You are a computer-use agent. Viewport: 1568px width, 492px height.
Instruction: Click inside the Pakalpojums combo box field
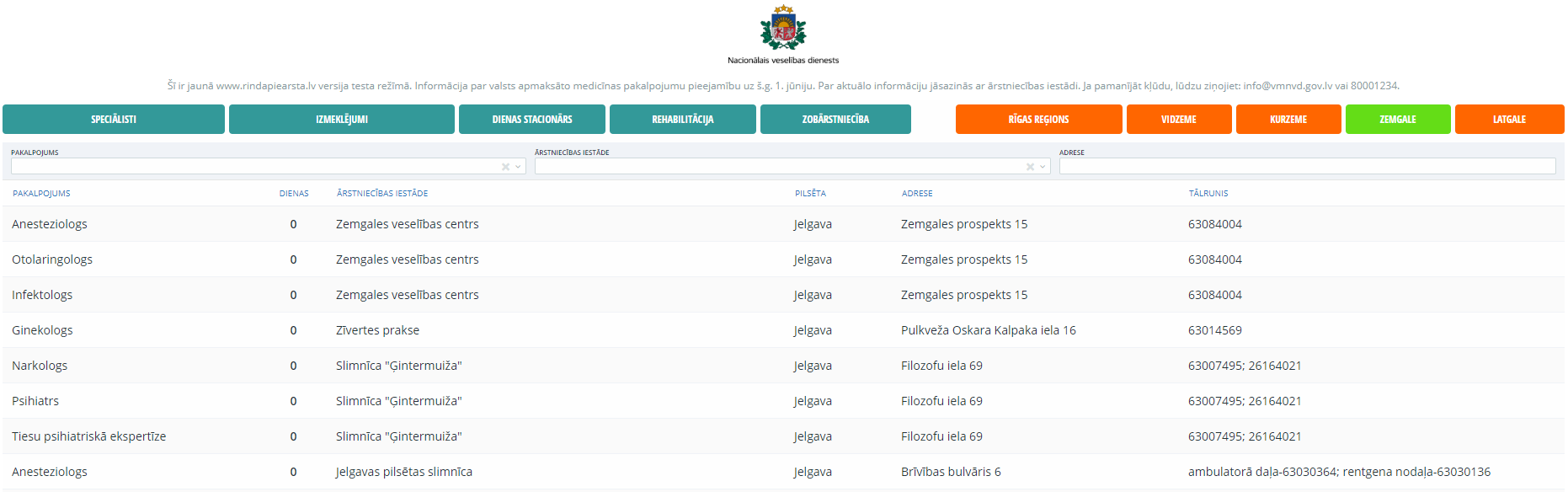tap(253, 167)
